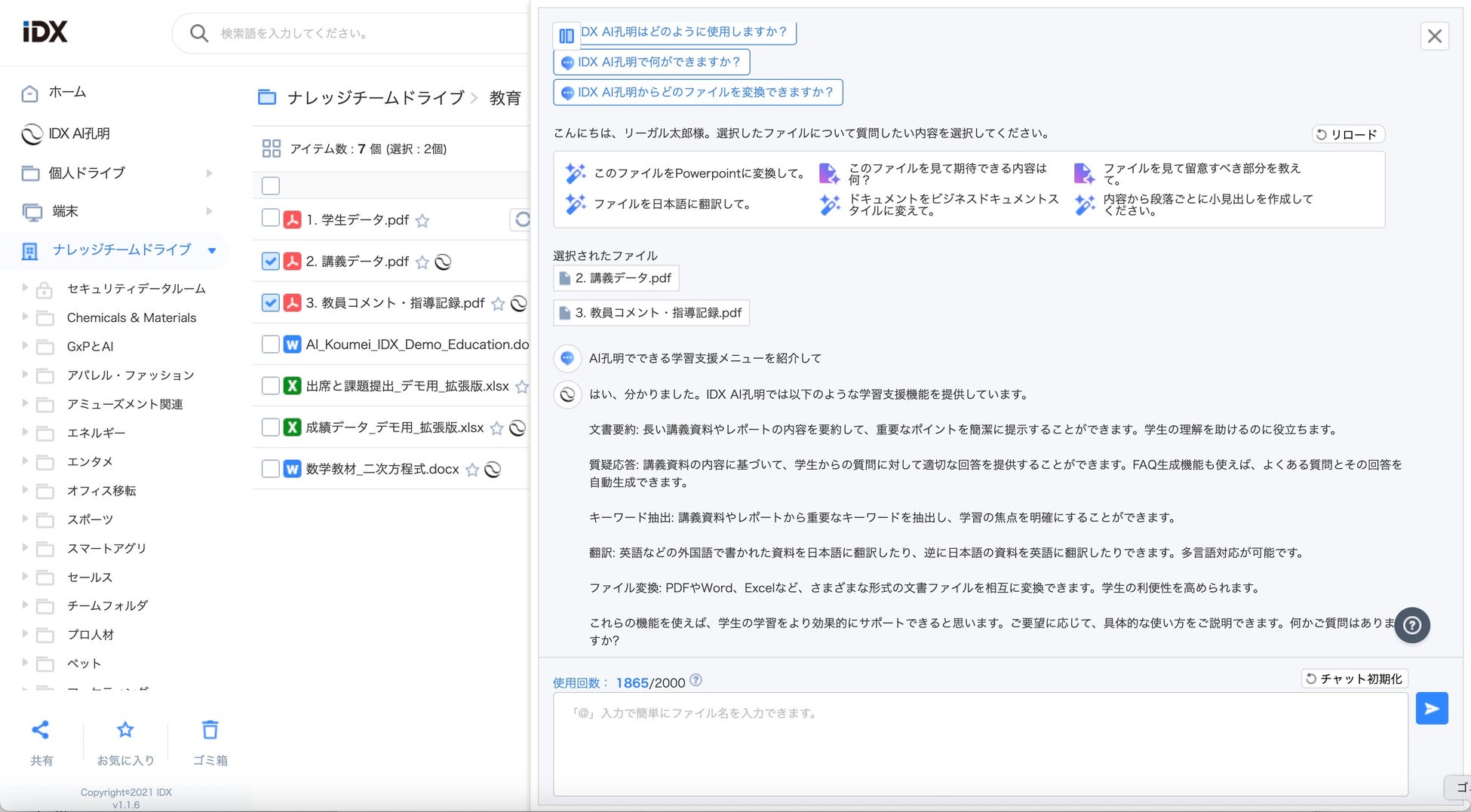This screenshot has height=812, width=1471.
Task: Open AI孔明 icon for 2. 講義データ.pdf
Action: pos(444,262)
